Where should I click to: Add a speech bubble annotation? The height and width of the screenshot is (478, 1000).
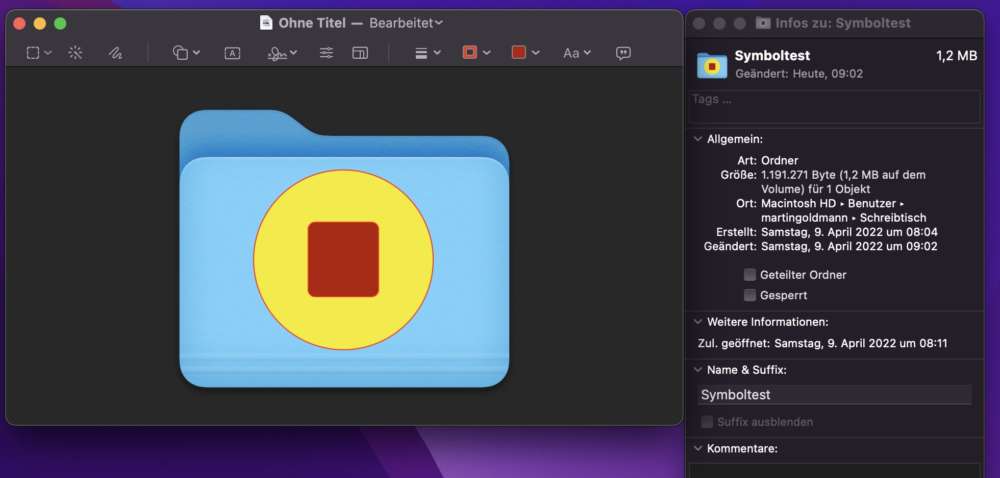(x=623, y=54)
